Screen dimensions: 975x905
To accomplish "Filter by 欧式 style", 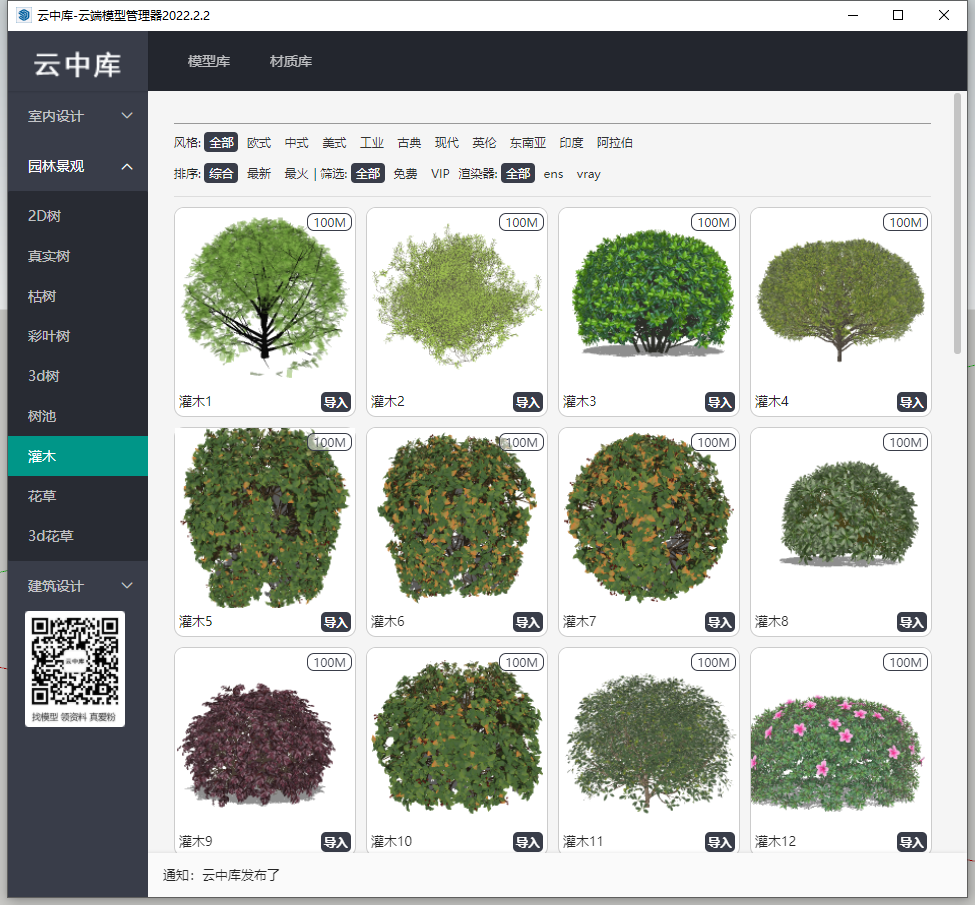I will pos(259,142).
